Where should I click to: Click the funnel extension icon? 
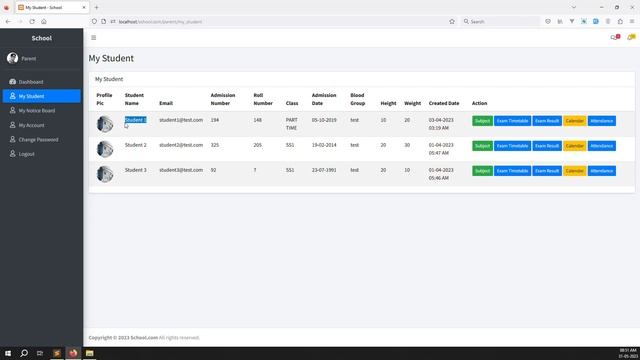(x=572, y=21)
